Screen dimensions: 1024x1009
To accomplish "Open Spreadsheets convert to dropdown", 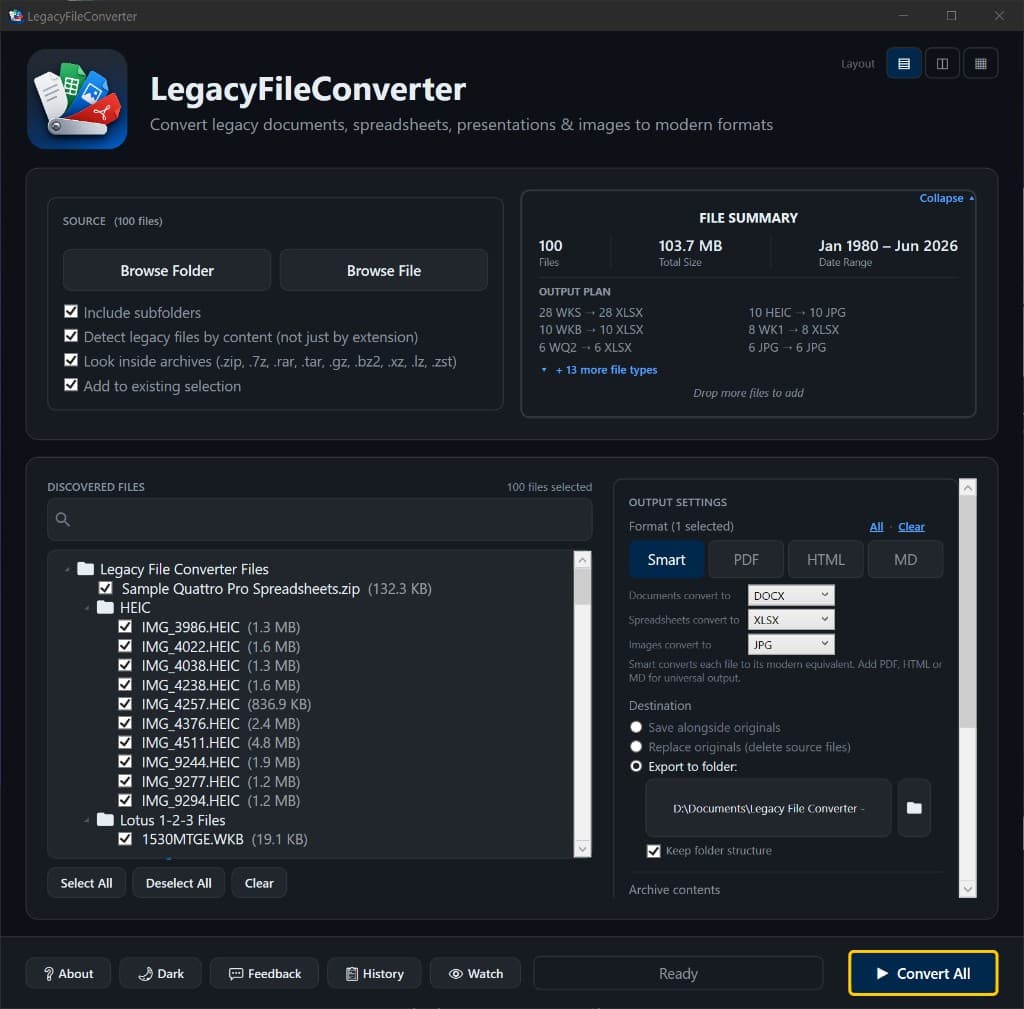I will [791, 620].
